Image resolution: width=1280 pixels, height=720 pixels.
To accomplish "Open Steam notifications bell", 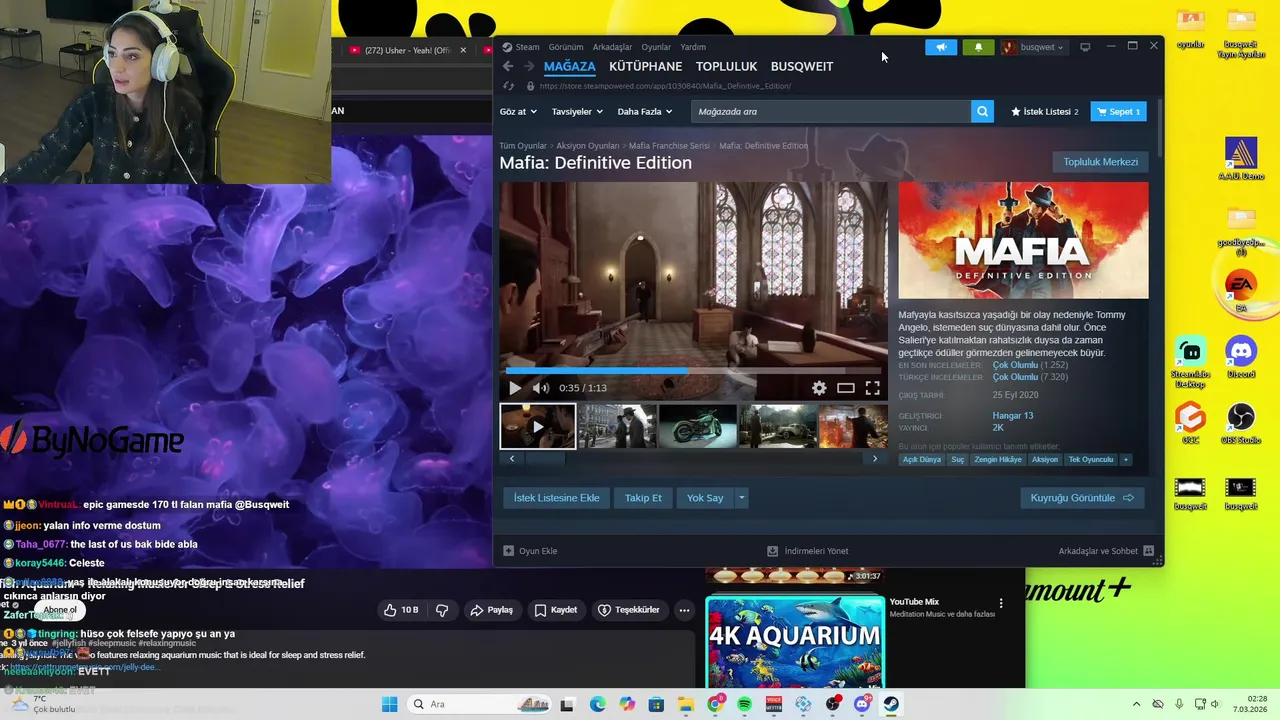I will pos(978,47).
